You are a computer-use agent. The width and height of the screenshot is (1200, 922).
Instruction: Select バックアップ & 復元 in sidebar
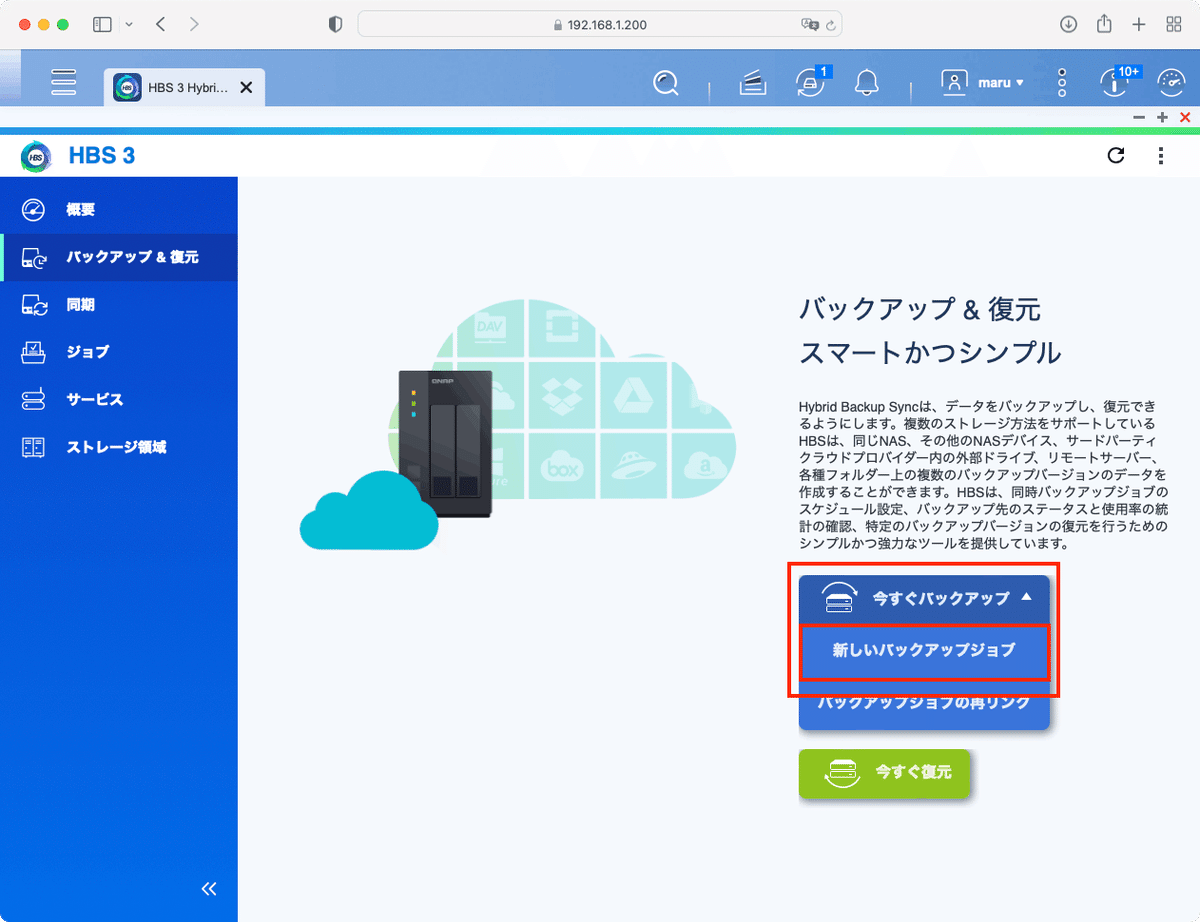pos(119,258)
